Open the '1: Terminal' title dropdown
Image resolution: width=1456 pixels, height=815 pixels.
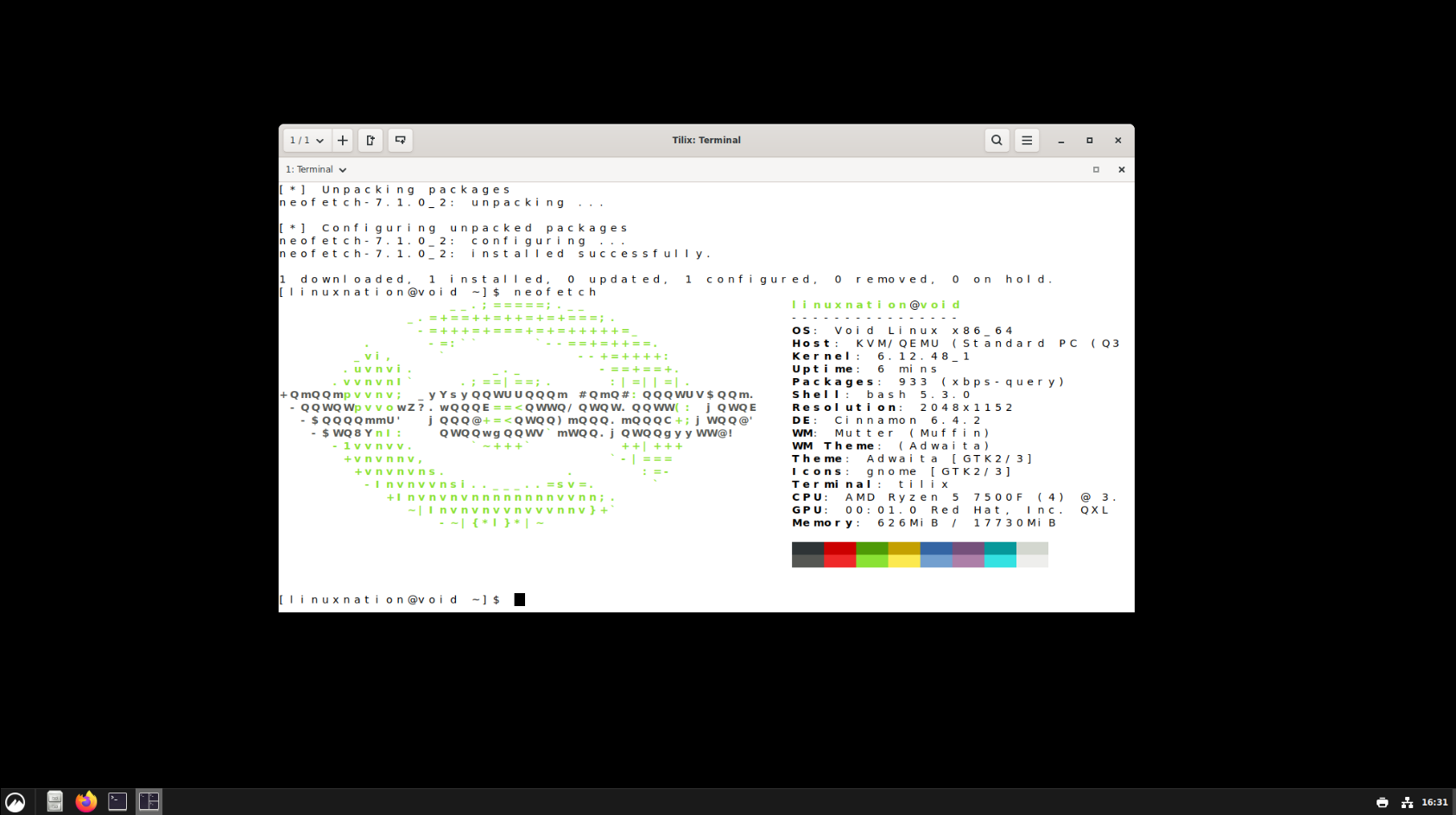point(316,169)
